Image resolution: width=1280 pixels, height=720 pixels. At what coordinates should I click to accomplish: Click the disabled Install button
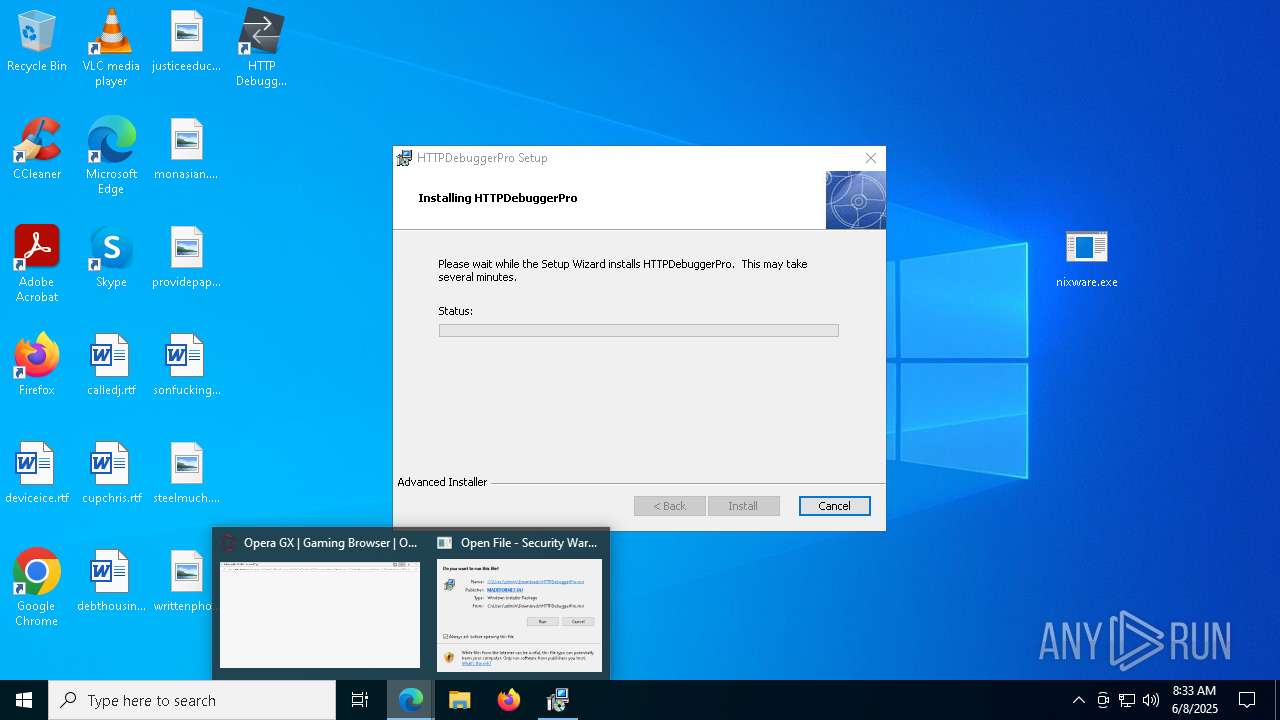click(x=743, y=506)
